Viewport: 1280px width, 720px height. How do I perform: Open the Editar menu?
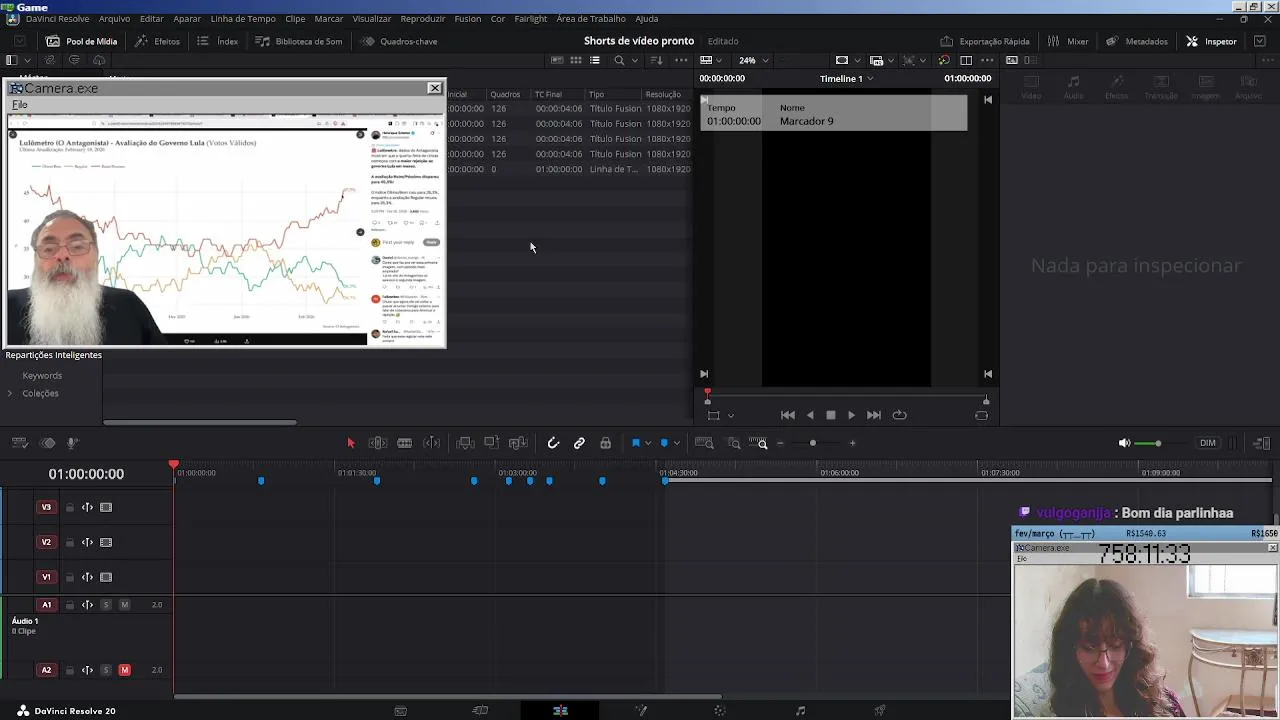pos(152,19)
